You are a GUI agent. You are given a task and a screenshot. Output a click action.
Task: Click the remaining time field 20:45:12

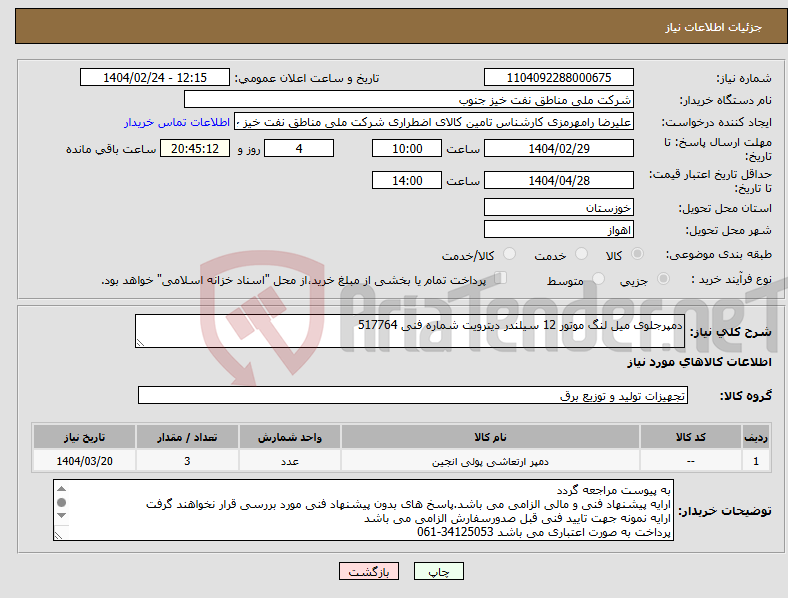(x=195, y=148)
